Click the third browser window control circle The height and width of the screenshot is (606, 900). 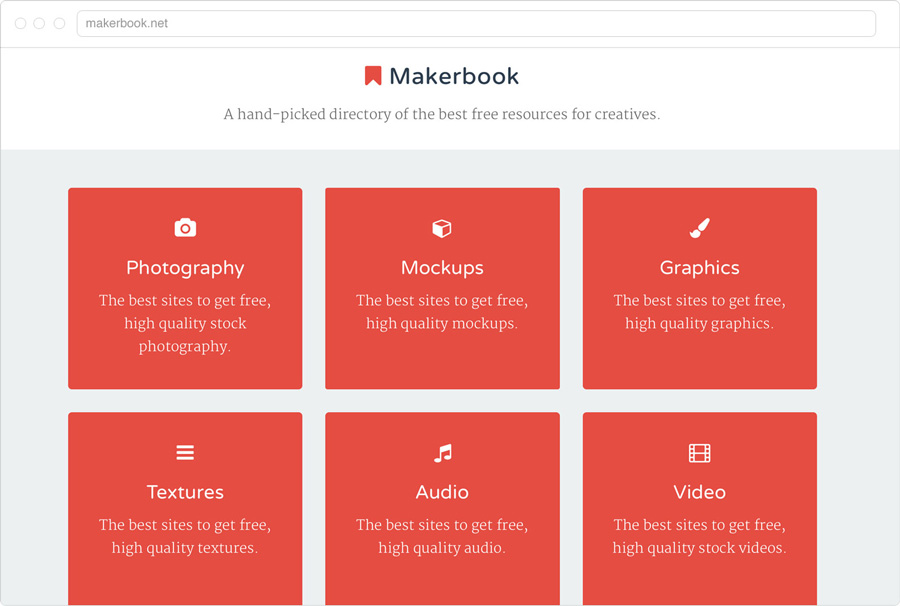pos(59,24)
